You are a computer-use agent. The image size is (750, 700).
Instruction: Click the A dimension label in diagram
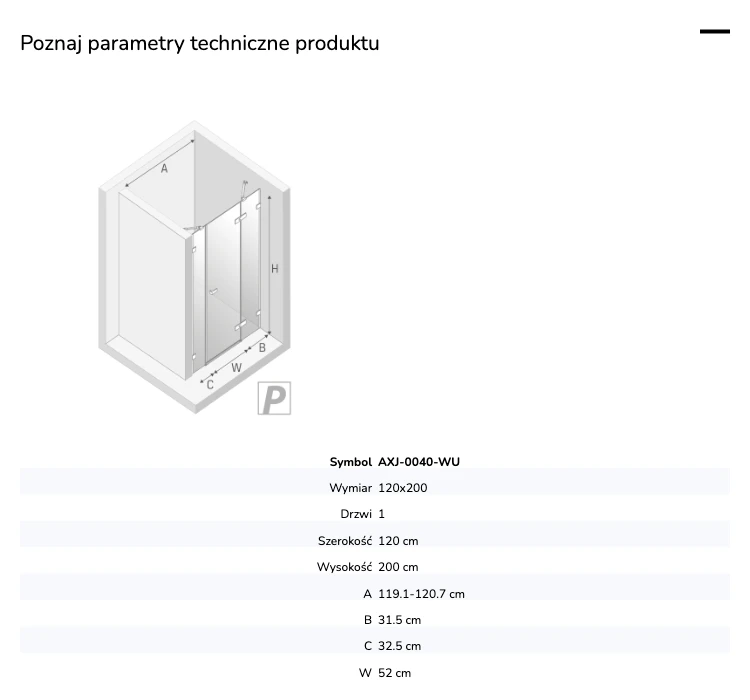(164, 168)
